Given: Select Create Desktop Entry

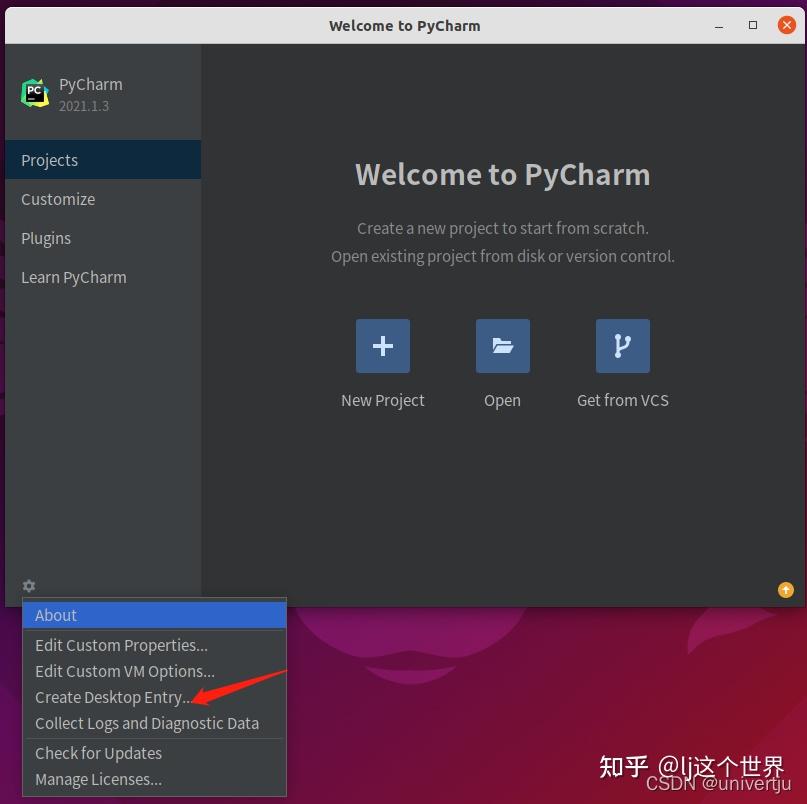Looking at the screenshot, I should pos(113,697).
